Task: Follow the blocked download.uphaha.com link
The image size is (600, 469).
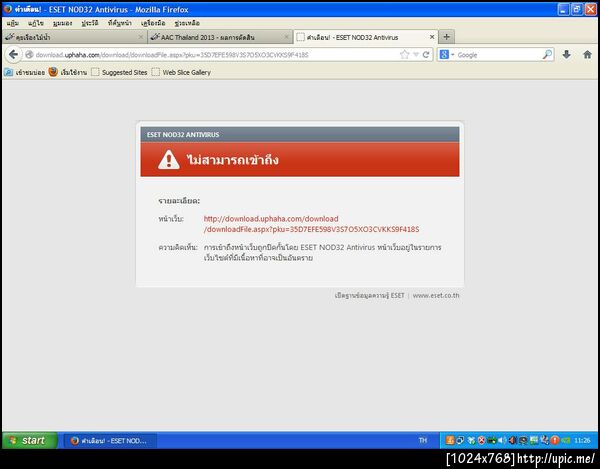Action: (x=311, y=224)
